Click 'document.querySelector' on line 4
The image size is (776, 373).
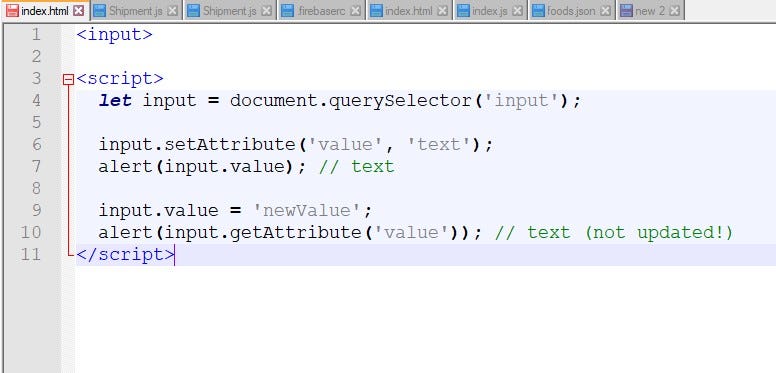pyautogui.click(x=350, y=101)
